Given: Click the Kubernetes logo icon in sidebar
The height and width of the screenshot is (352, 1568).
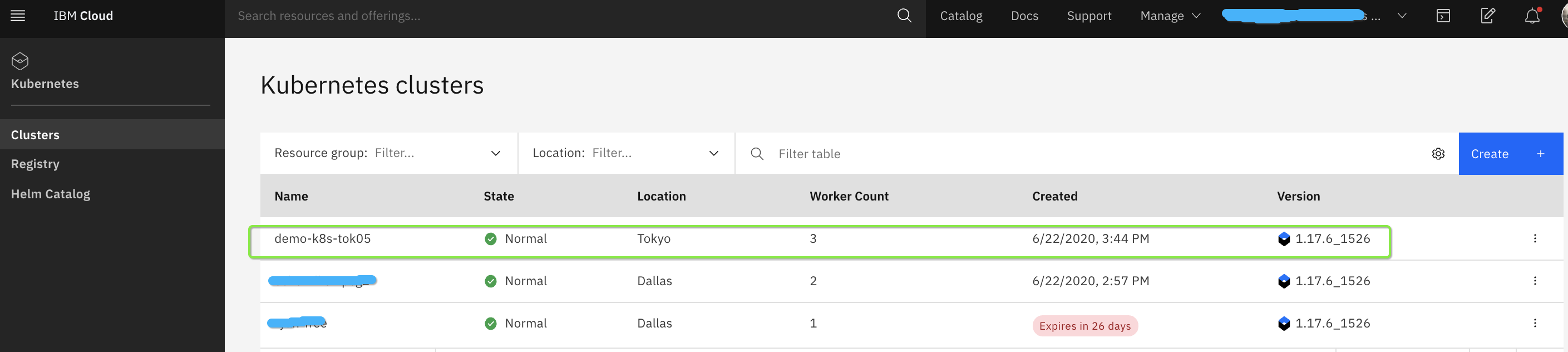Looking at the screenshot, I should tap(20, 61).
